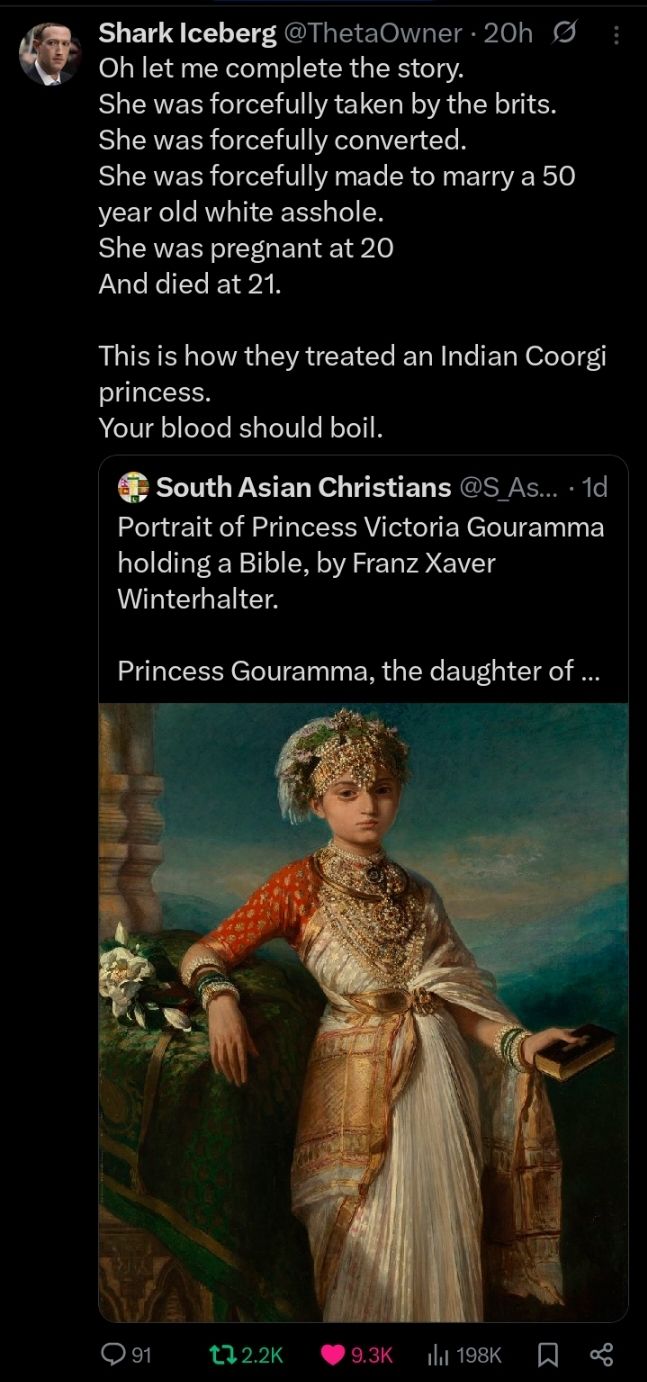Open the quoted tweet's 'Portrait of Princess Victoria' text

361,564
